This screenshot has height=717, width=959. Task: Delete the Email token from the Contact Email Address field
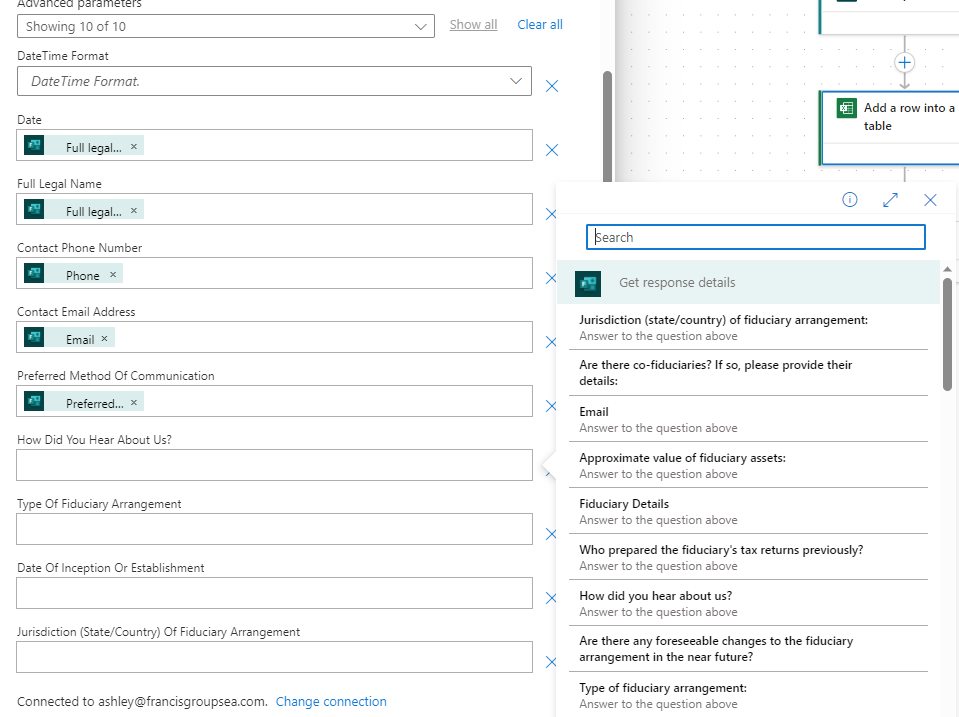[104, 338]
